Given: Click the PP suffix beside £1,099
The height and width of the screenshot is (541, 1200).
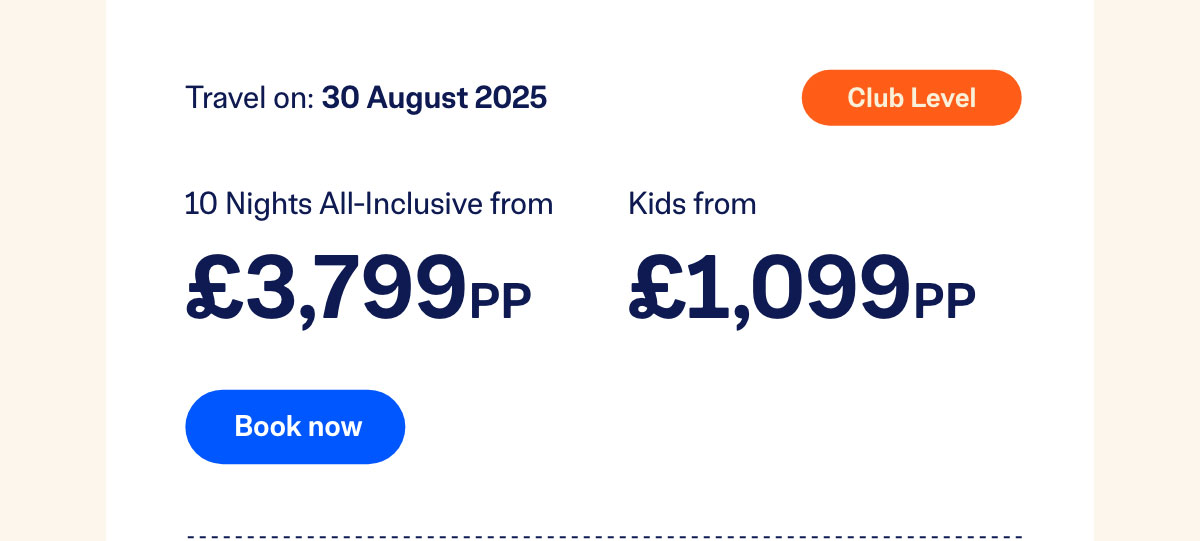Looking at the screenshot, I should click(x=944, y=301).
